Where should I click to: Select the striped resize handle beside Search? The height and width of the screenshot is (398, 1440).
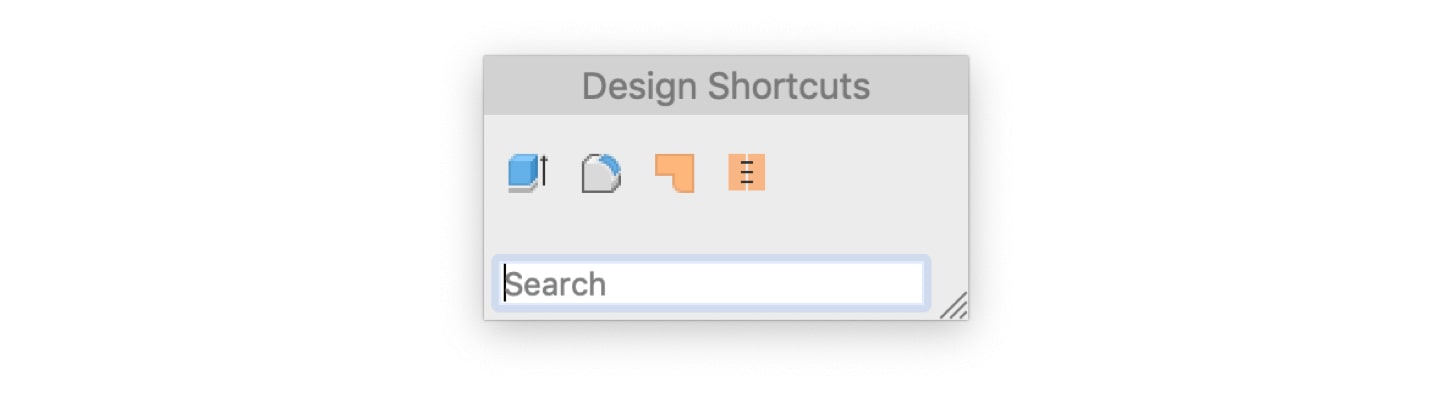[954, 306]
